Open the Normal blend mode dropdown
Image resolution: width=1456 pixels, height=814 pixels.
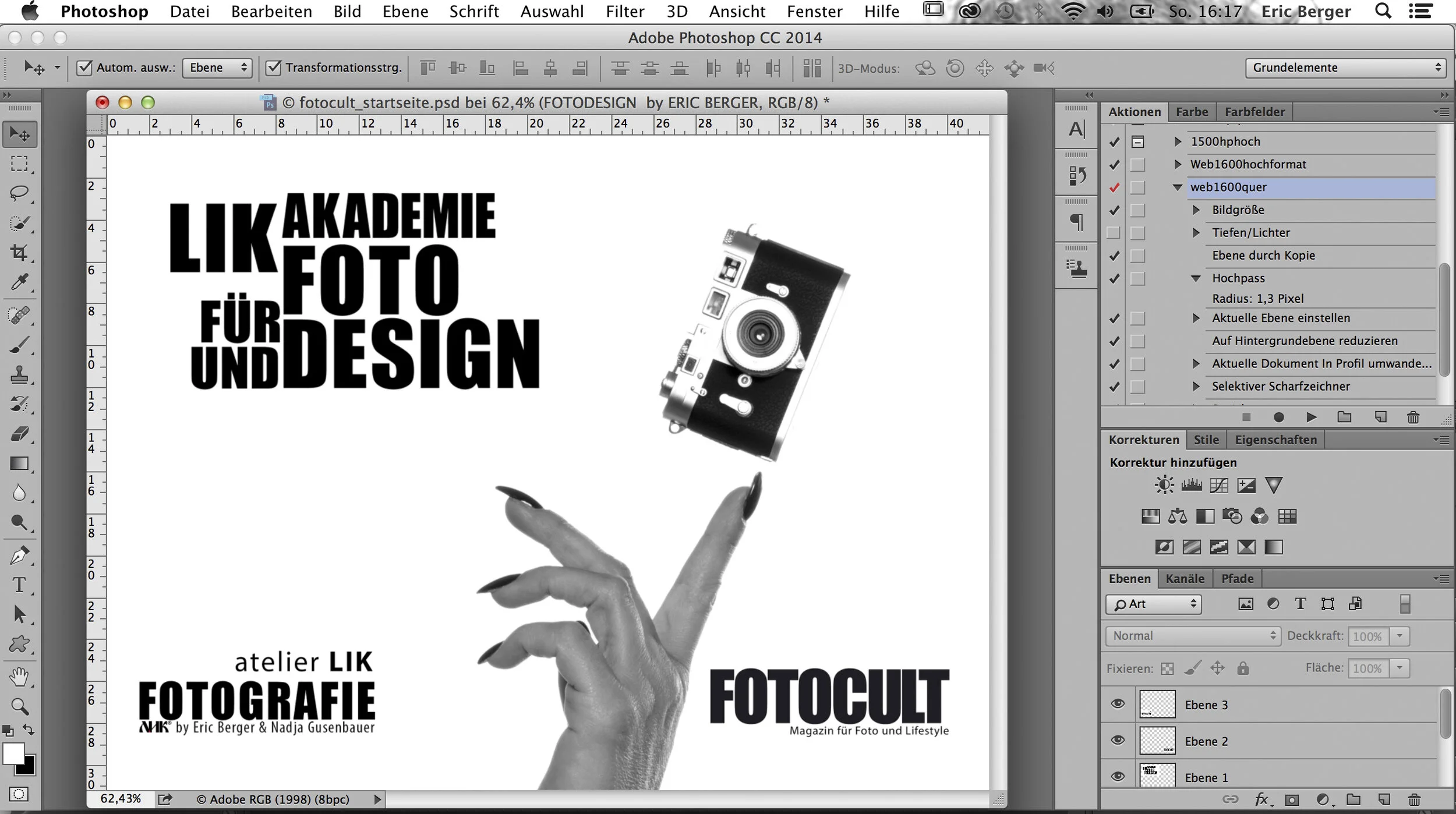pyautogui.click(x=1193, y=636)
